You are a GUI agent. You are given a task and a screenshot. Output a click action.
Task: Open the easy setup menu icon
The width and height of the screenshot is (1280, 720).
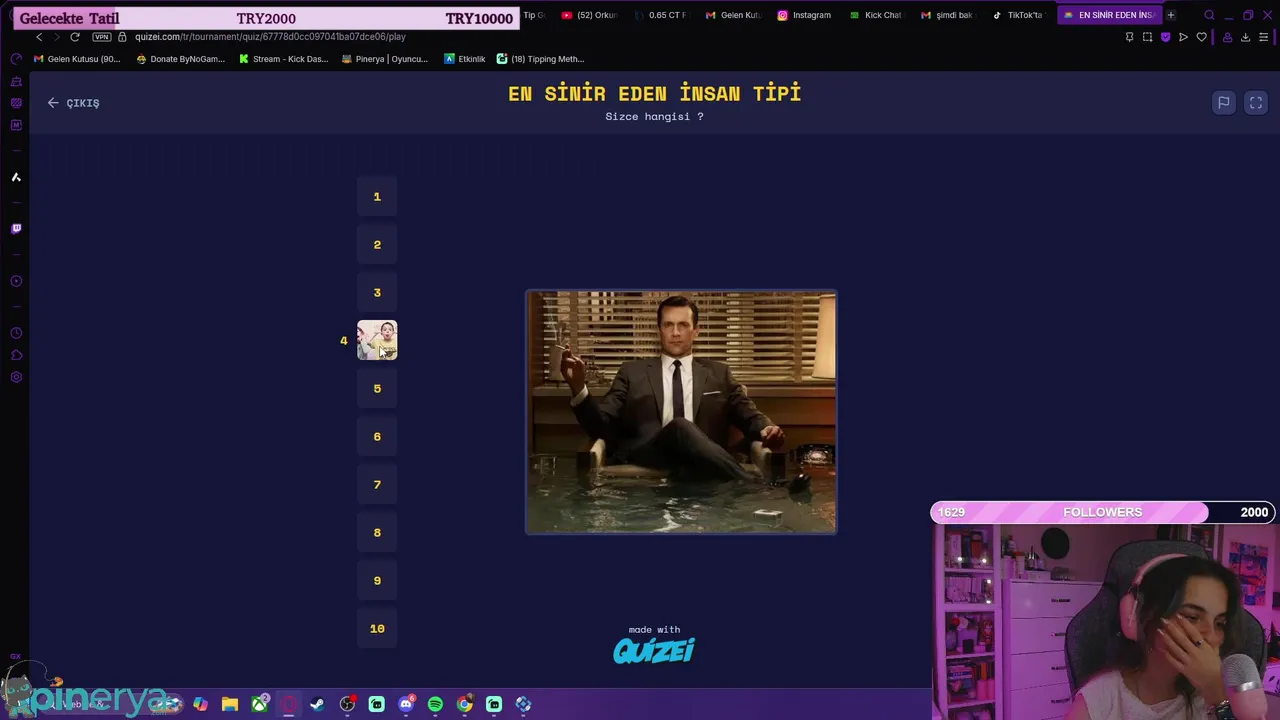pos(1264,37)
